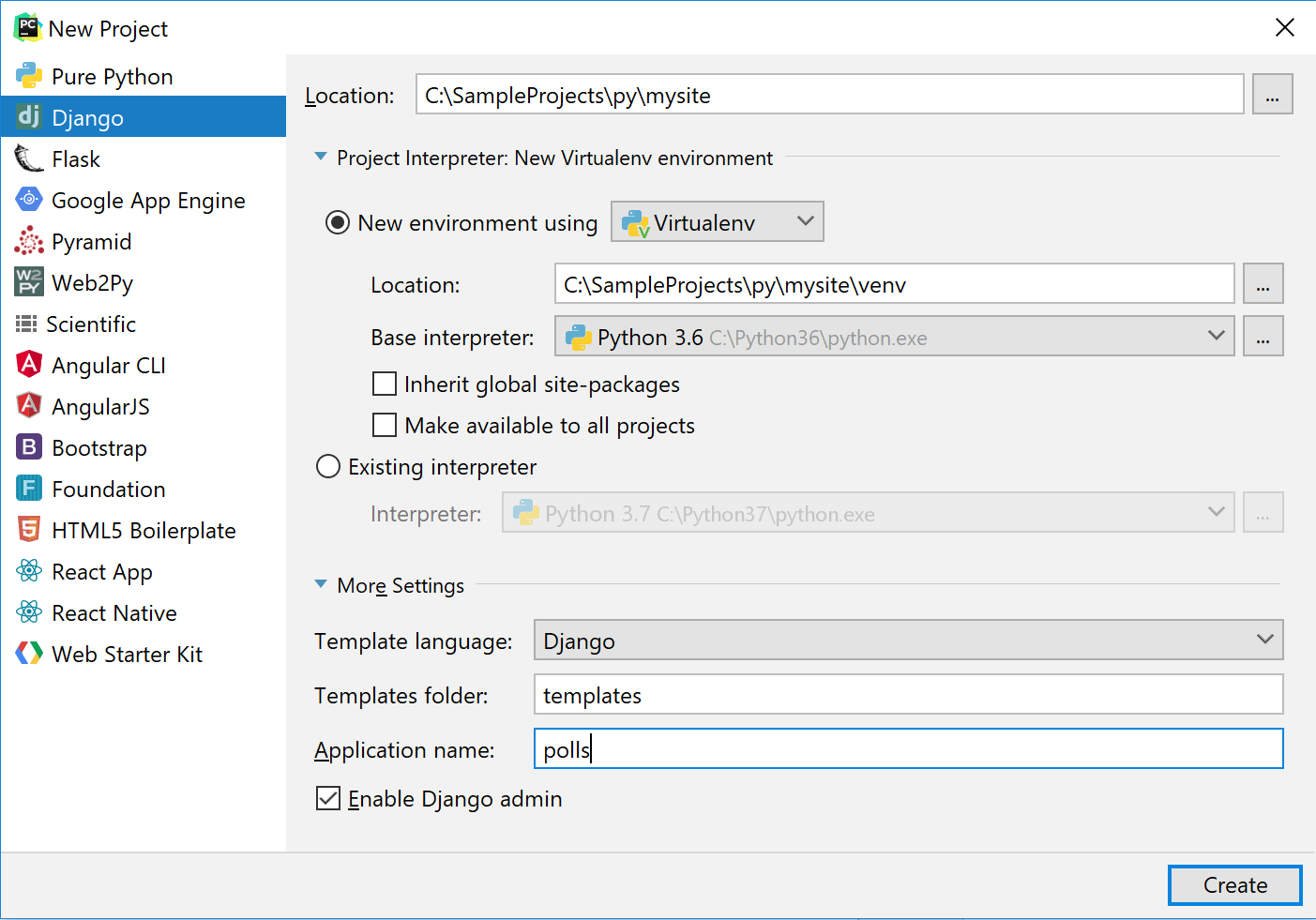Click the Application name field containing polls
This screenshot has width=1316, height=920.
(908, 748)
